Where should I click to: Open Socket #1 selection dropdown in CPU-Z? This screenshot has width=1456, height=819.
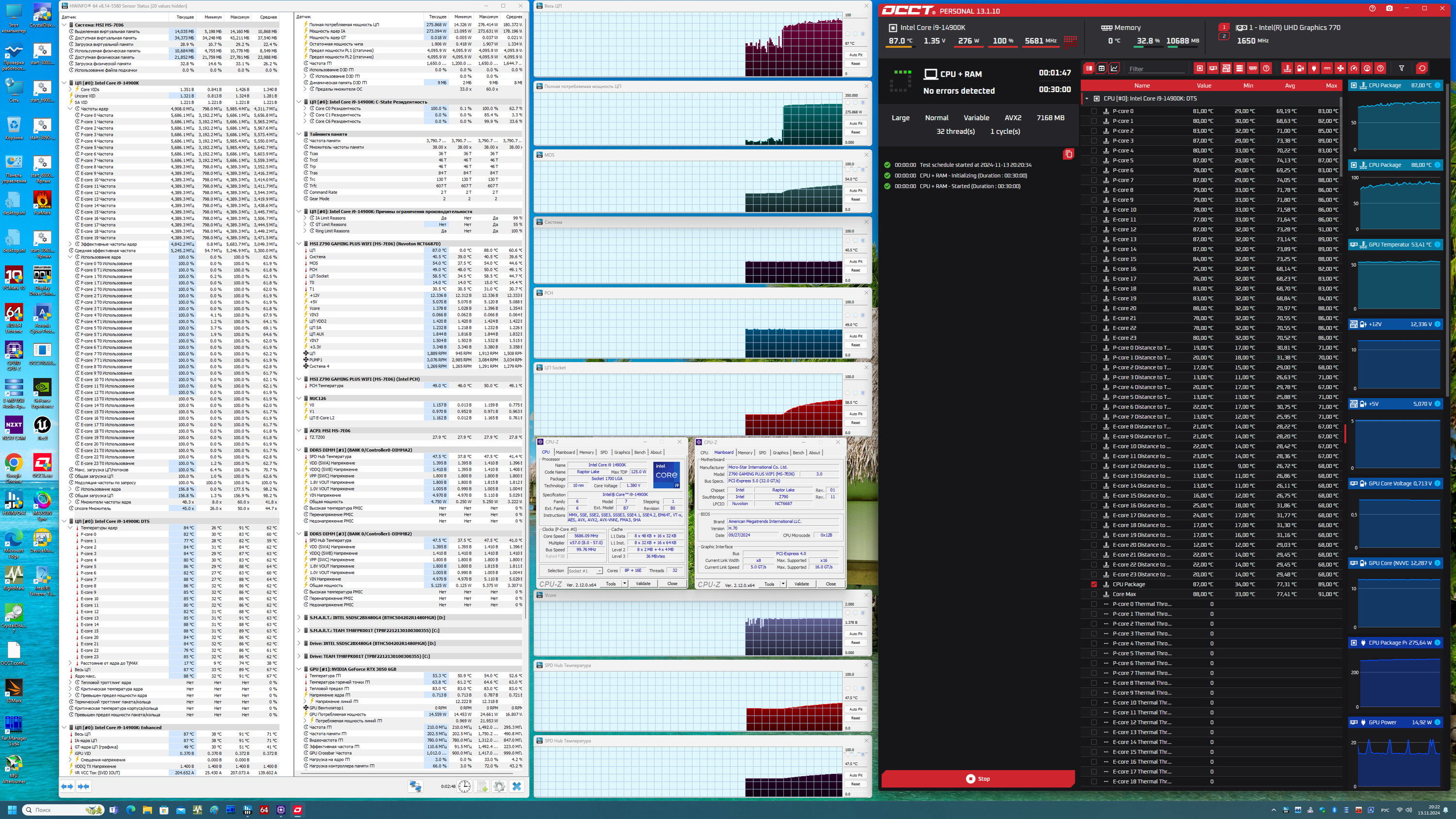(585, 571)
